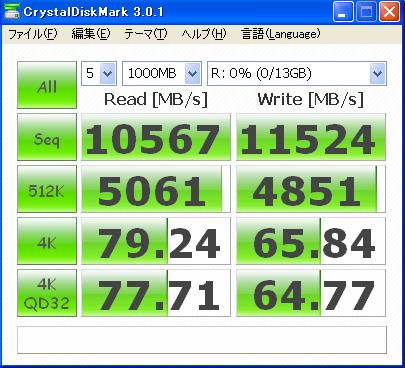Run all benchmarks with All button
The image size is (405, 368).
point(47,85)
